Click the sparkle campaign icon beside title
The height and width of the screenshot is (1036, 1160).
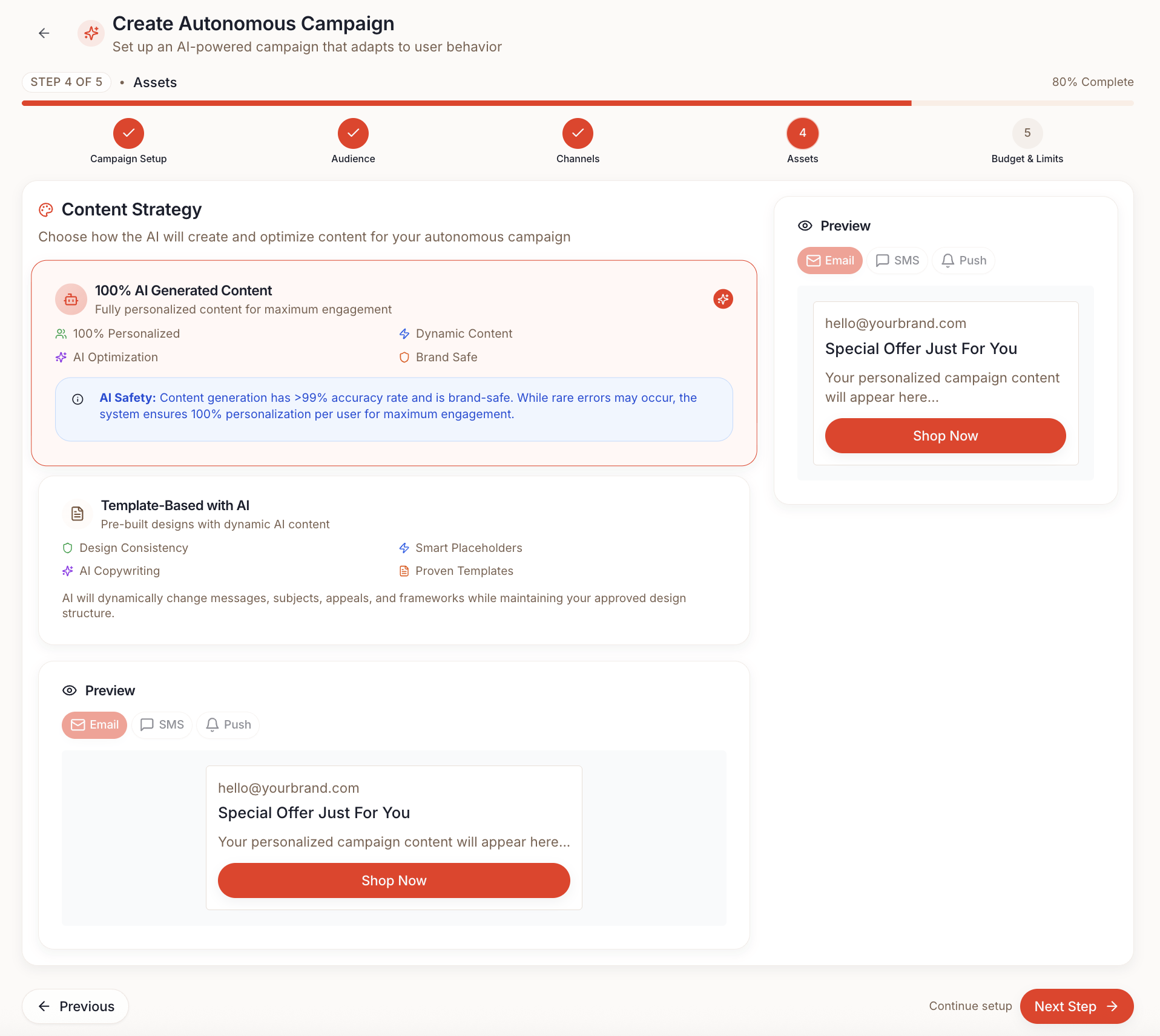[x=91, y=33]
